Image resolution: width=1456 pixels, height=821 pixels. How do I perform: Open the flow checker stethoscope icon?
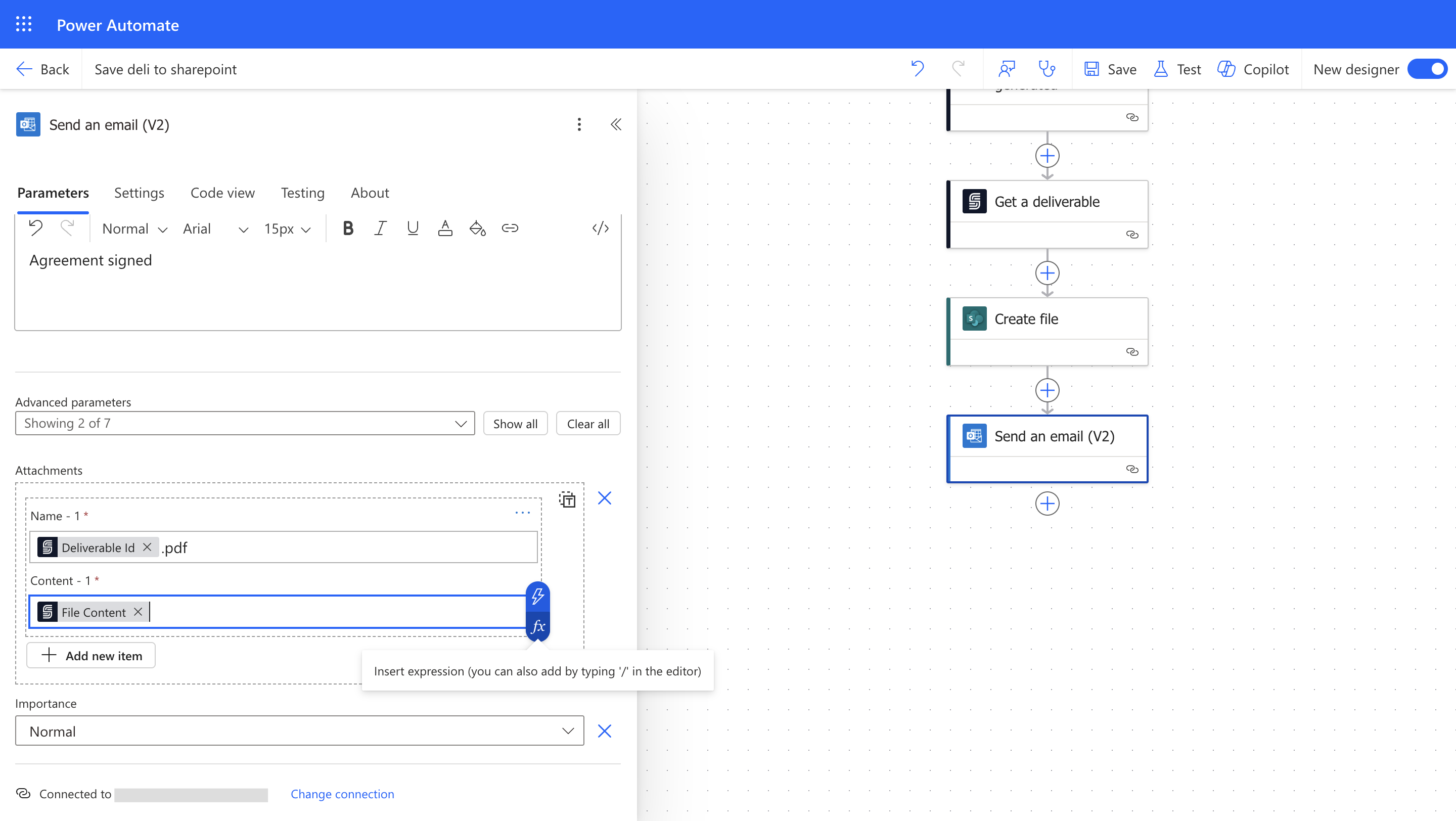(x=1047, y=69)
